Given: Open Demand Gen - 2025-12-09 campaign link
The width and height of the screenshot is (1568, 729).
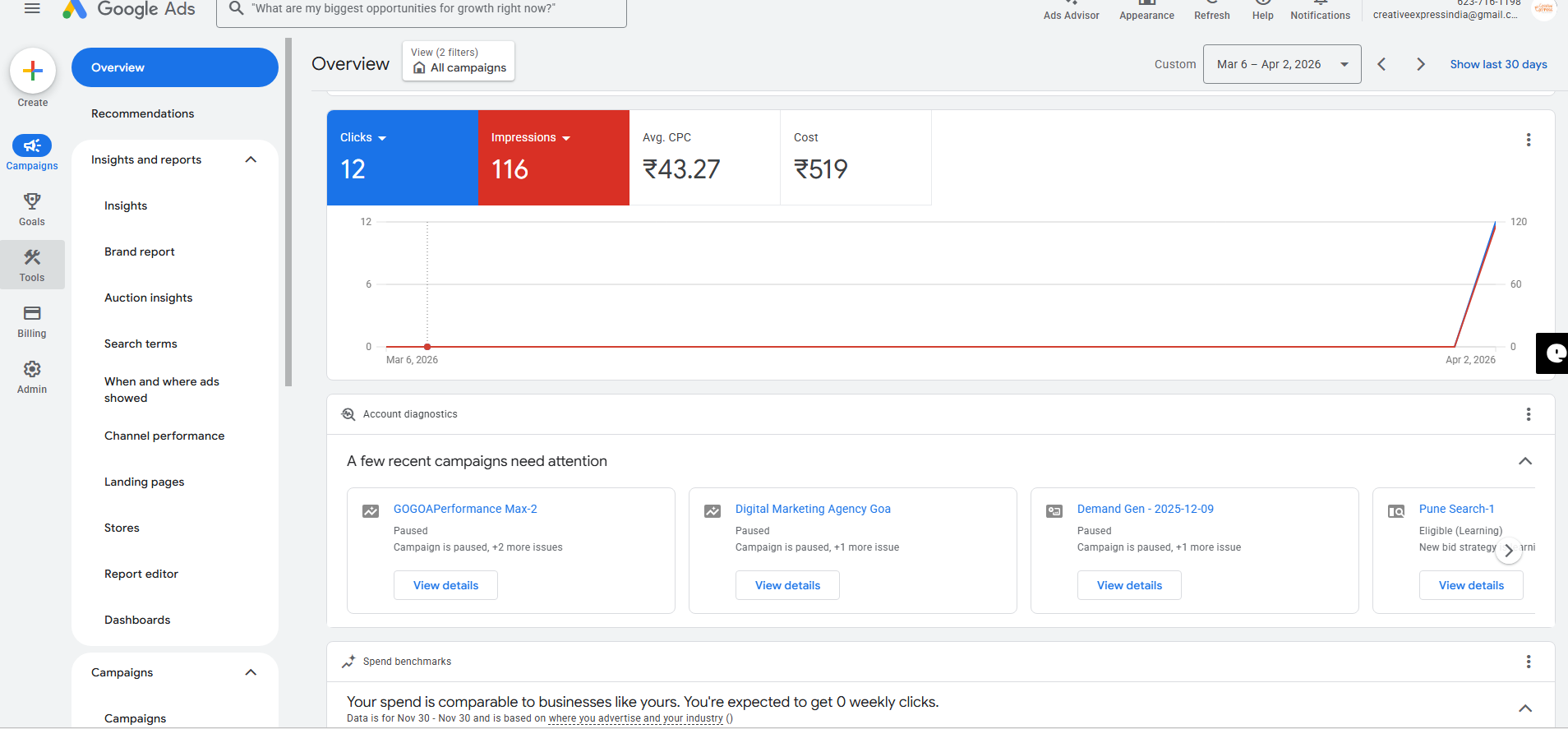Looking at the screenshot, I should pos(1146,509).
